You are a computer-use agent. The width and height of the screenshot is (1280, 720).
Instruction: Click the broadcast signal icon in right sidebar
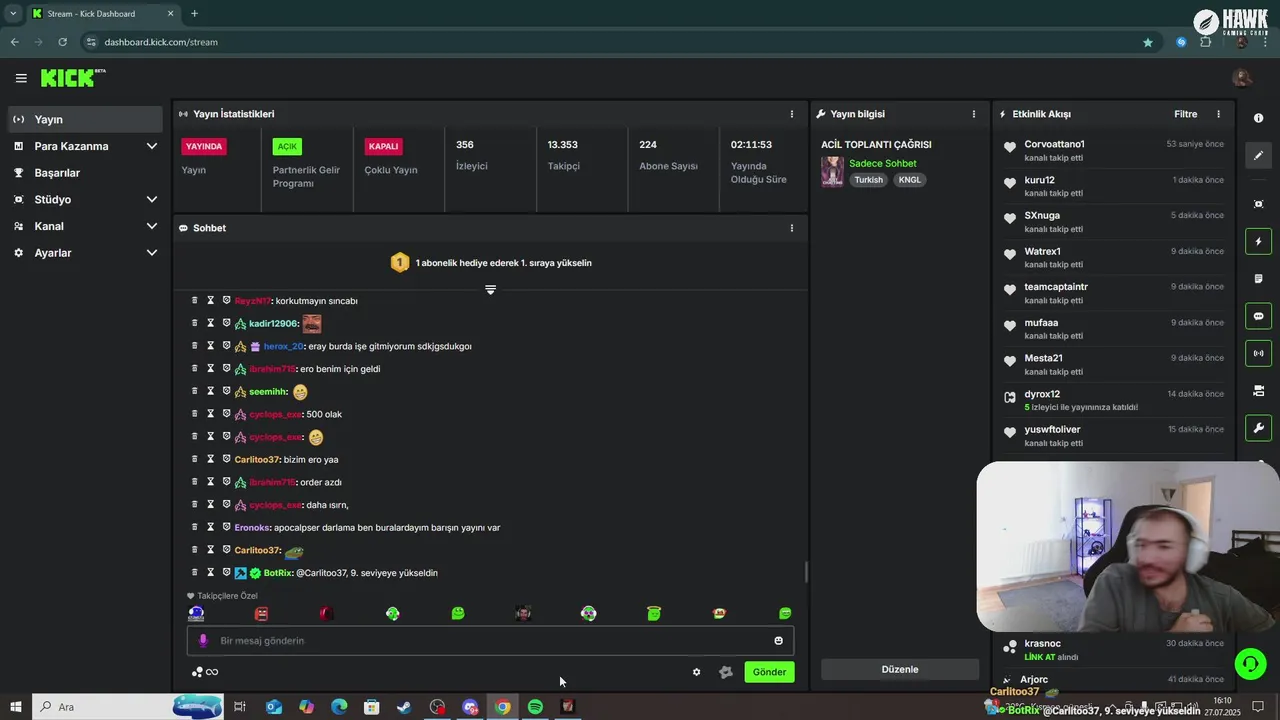1258,353
